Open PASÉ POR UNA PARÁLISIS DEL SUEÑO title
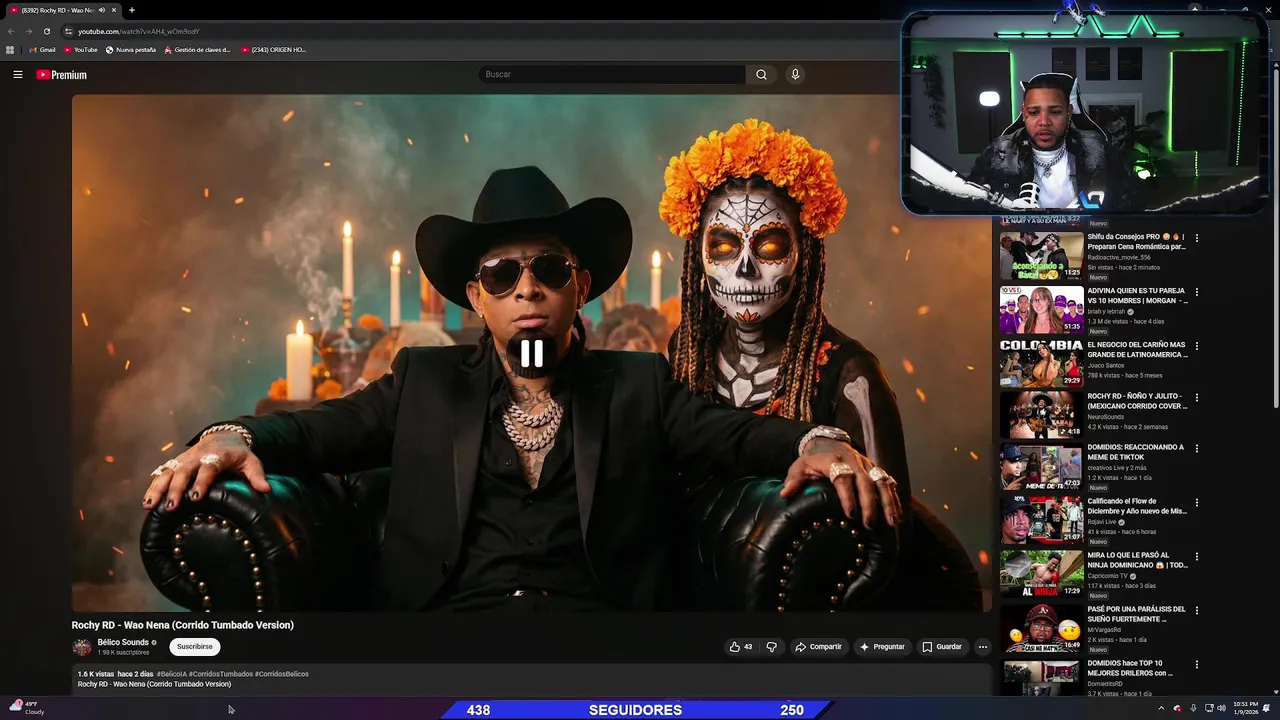 (1137, 614)
